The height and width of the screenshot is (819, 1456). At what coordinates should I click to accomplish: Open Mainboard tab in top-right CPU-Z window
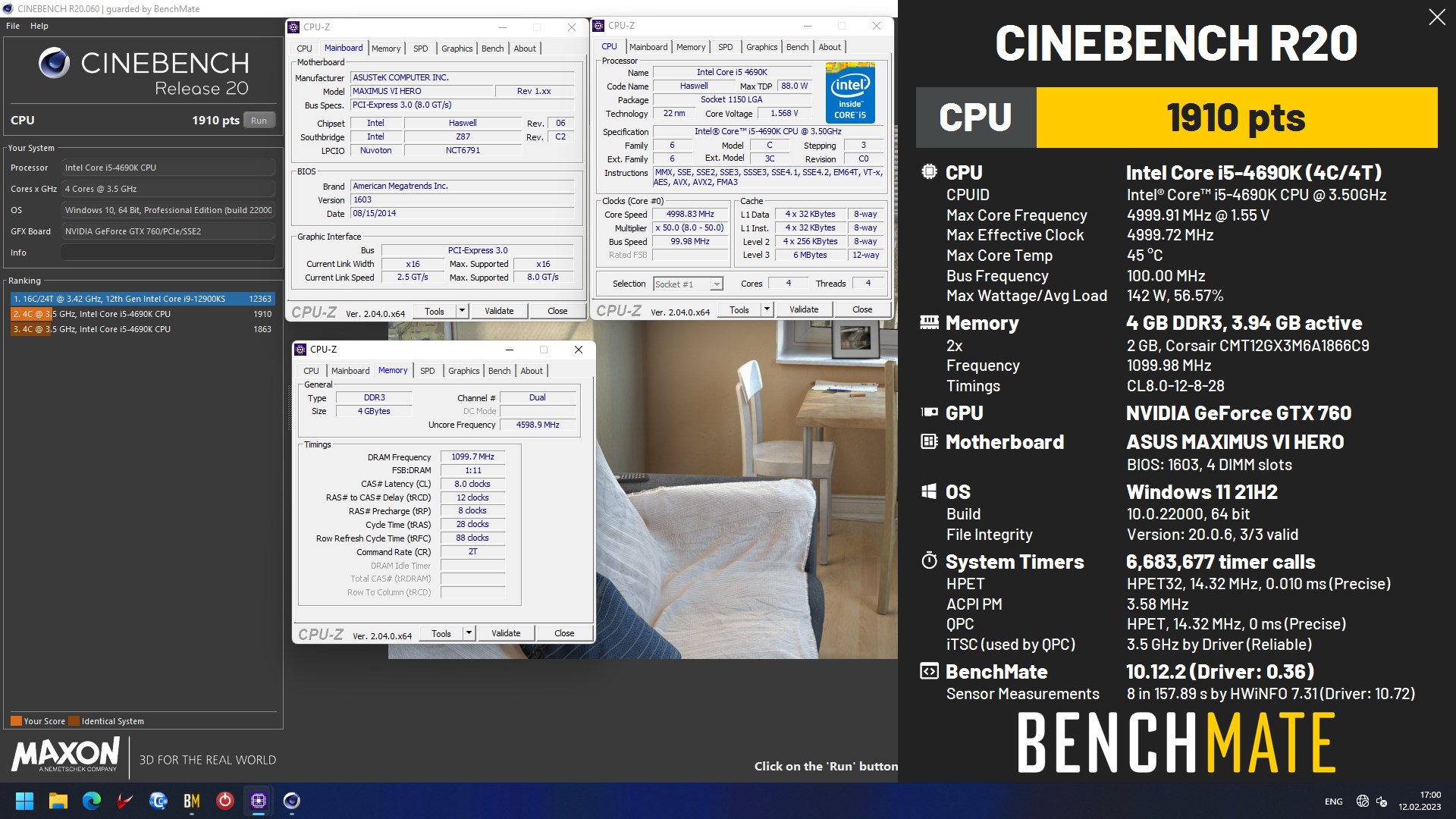click(648, 47)
